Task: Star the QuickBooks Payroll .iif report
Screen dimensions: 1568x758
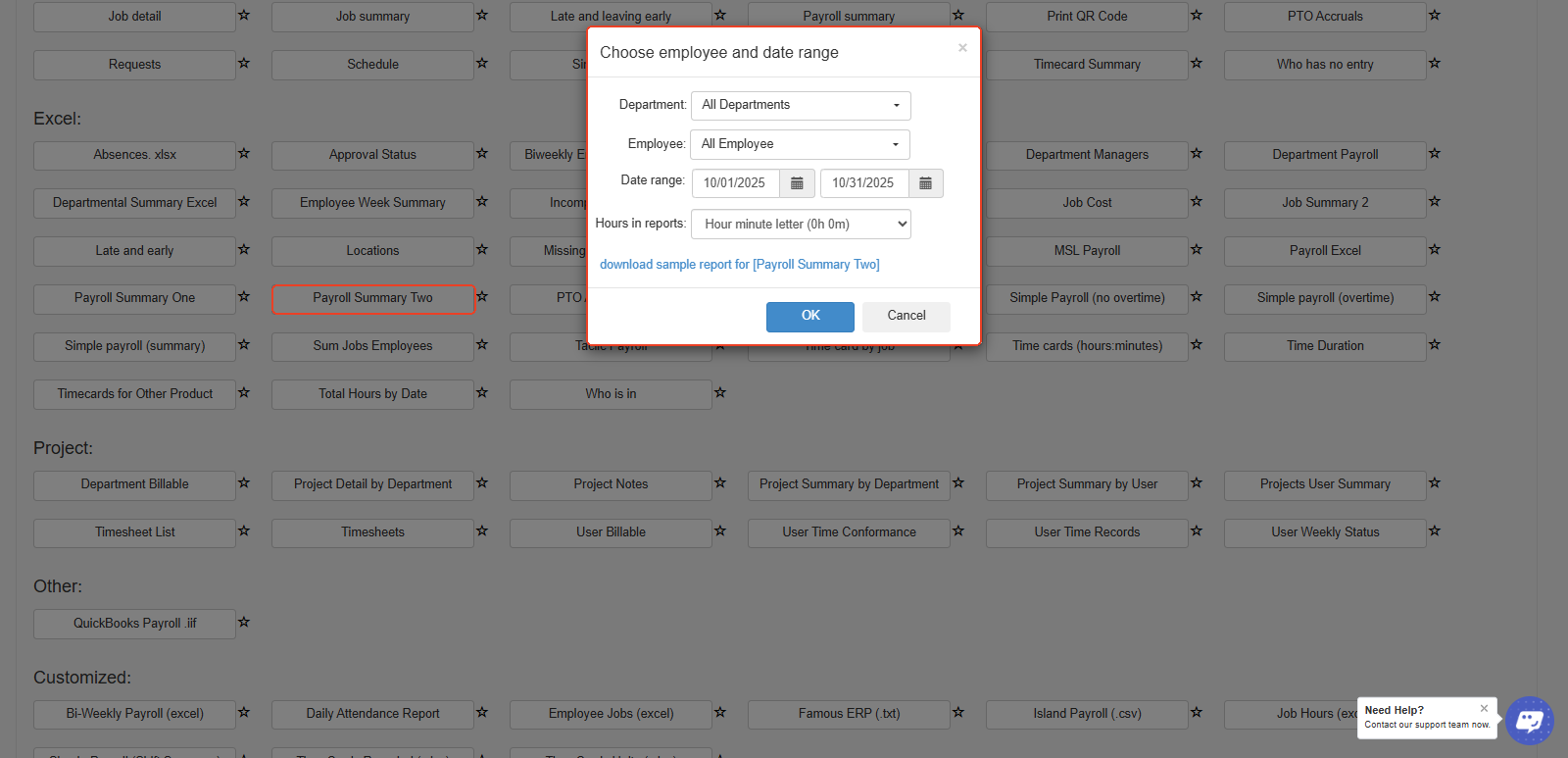Action: pos(244,622)
